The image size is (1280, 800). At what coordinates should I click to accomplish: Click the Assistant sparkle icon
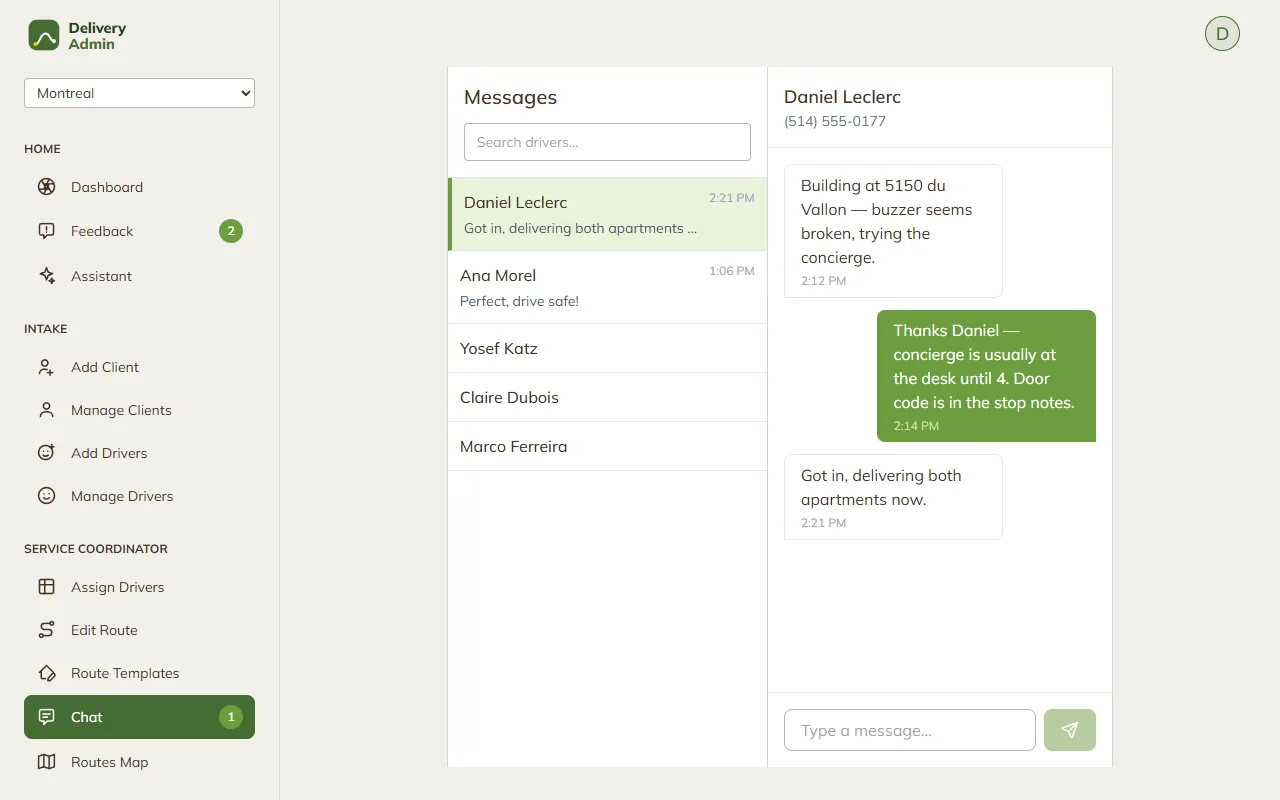[x=46, y=276]
